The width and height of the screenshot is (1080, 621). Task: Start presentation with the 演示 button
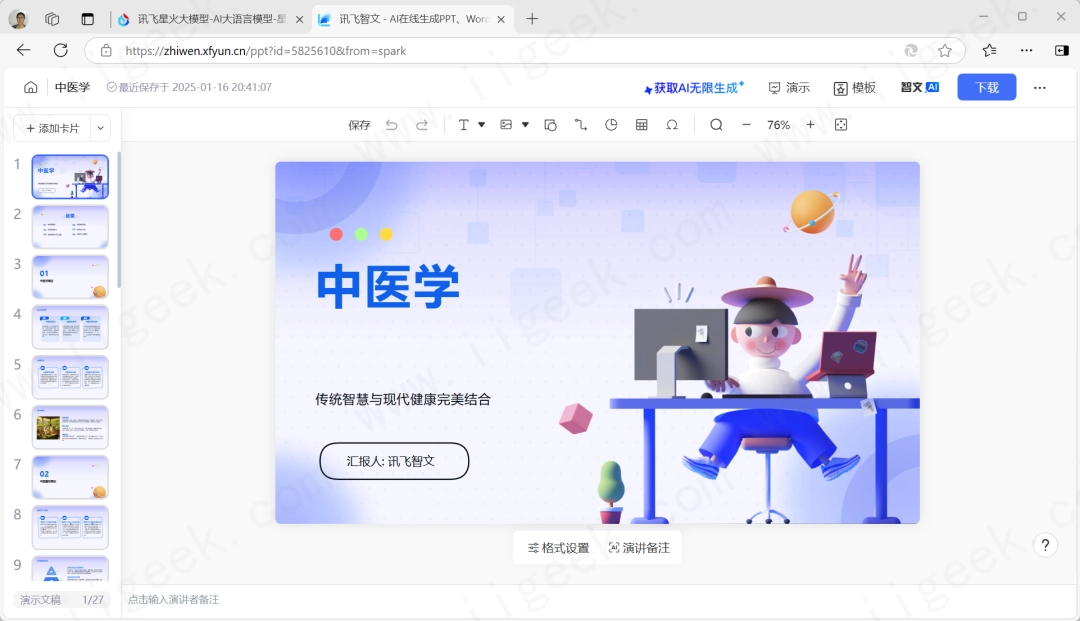point(789,88)
